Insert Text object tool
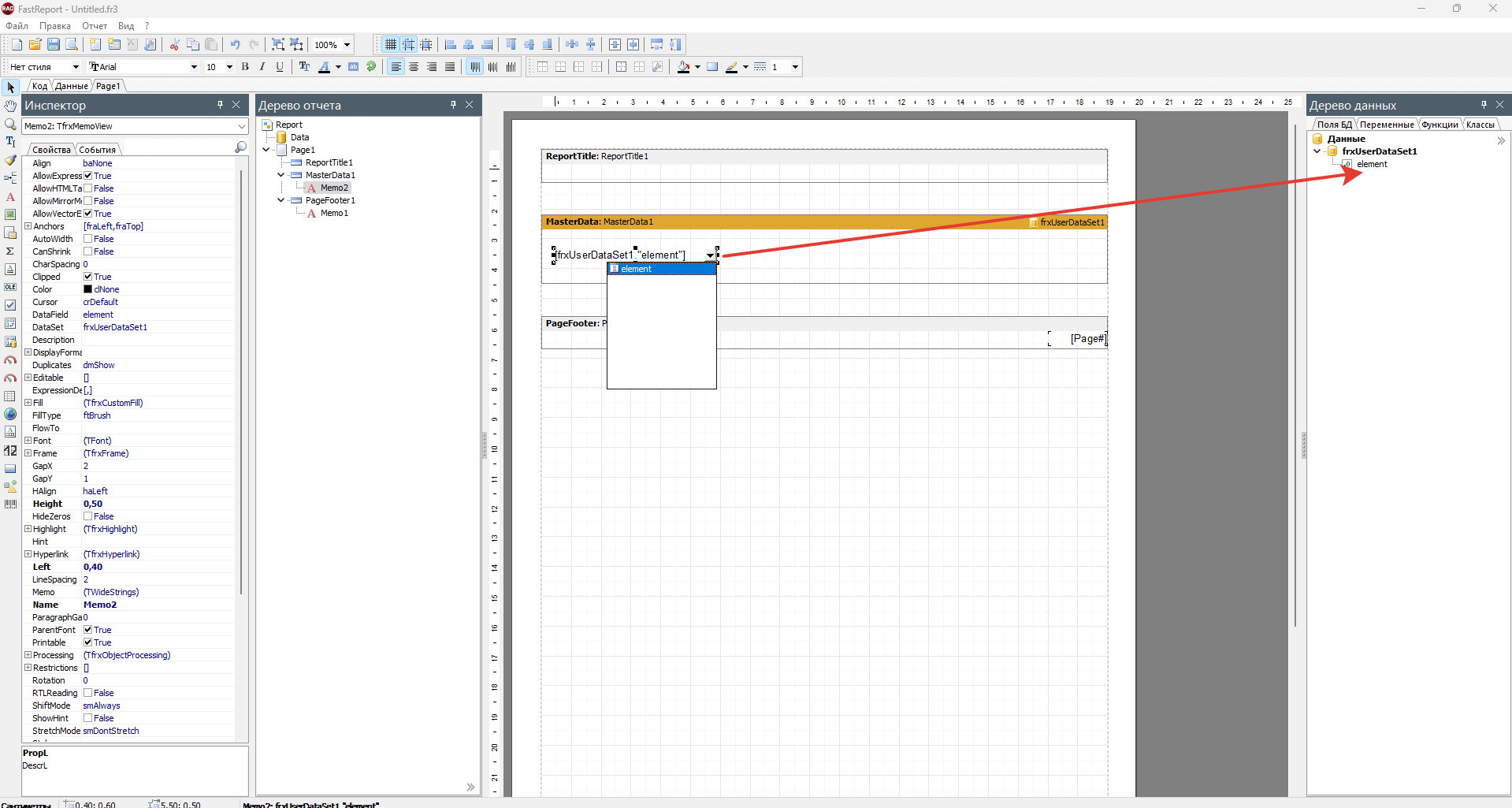The image size is (1512, 808). click(10, 196)
